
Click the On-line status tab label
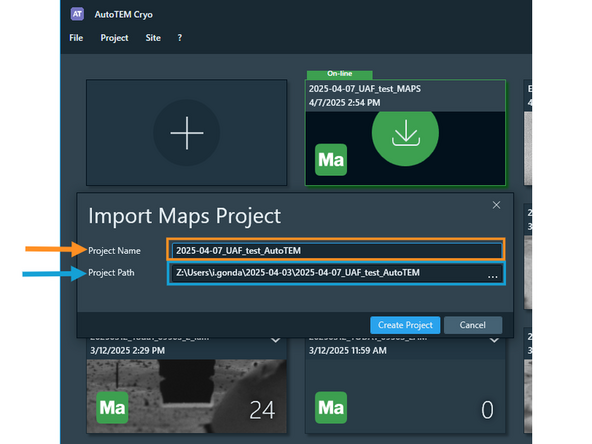[340, 74]
